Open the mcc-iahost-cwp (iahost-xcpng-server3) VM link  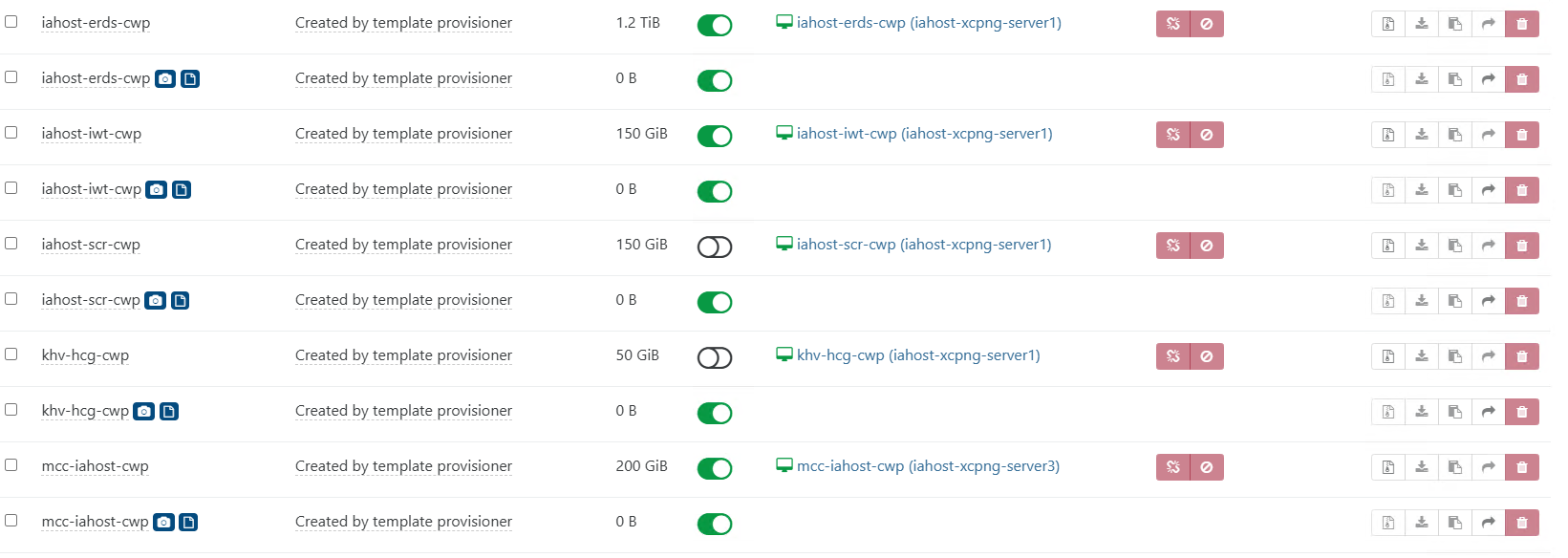coord(928,466)
